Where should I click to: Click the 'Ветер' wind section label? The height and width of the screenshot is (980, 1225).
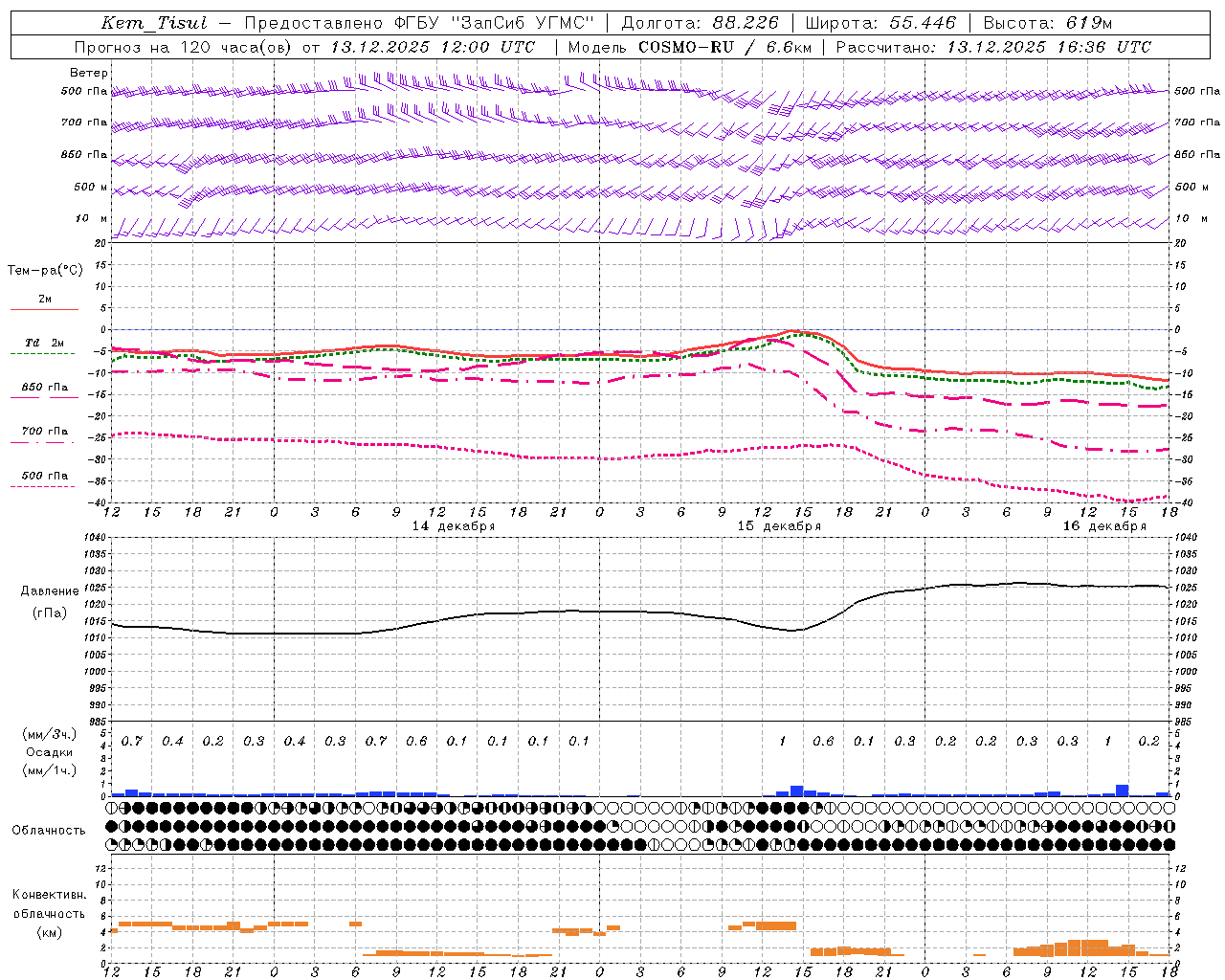pos(89,73)
